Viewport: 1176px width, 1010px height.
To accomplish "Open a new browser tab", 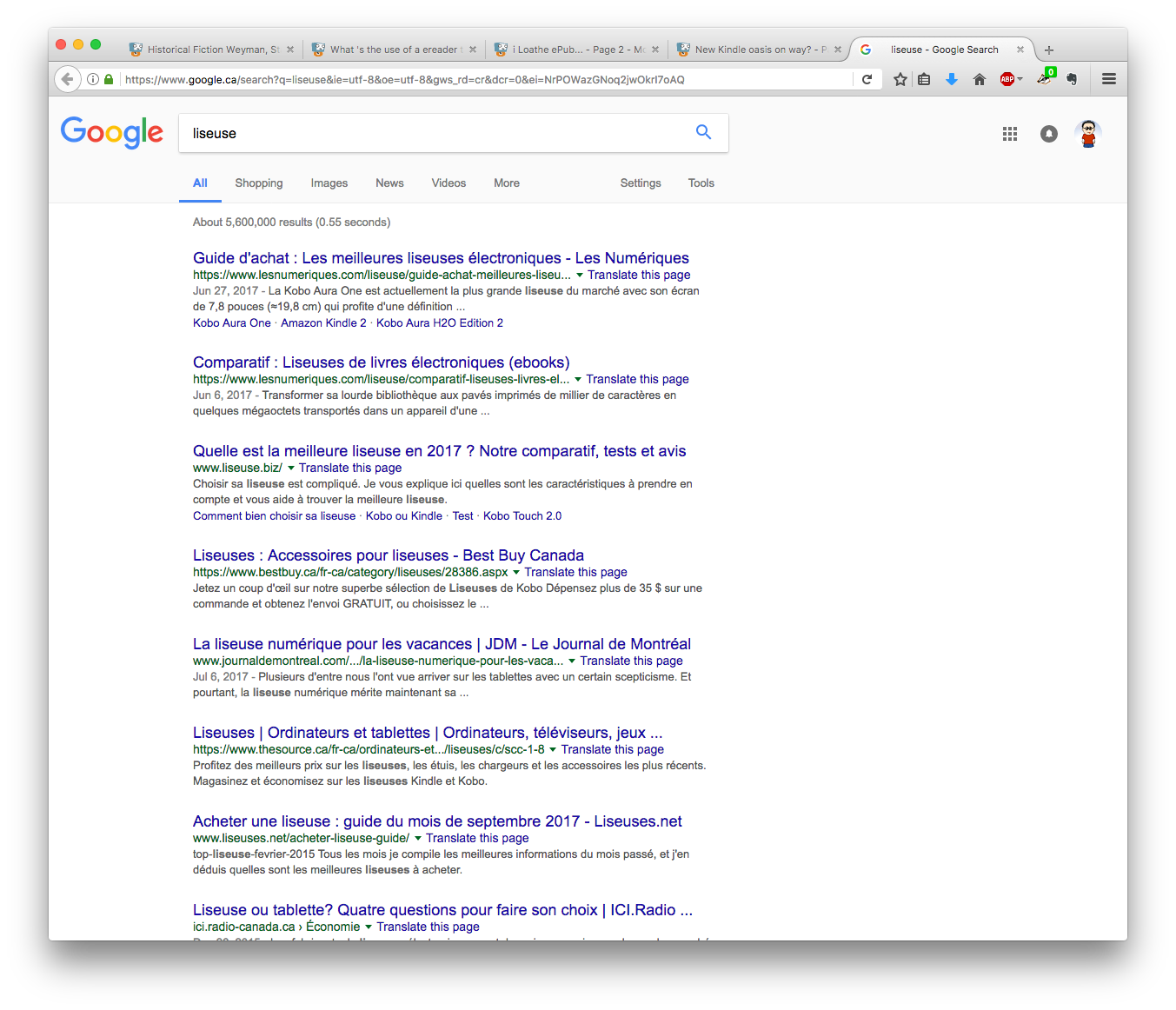I will 1049,50.
